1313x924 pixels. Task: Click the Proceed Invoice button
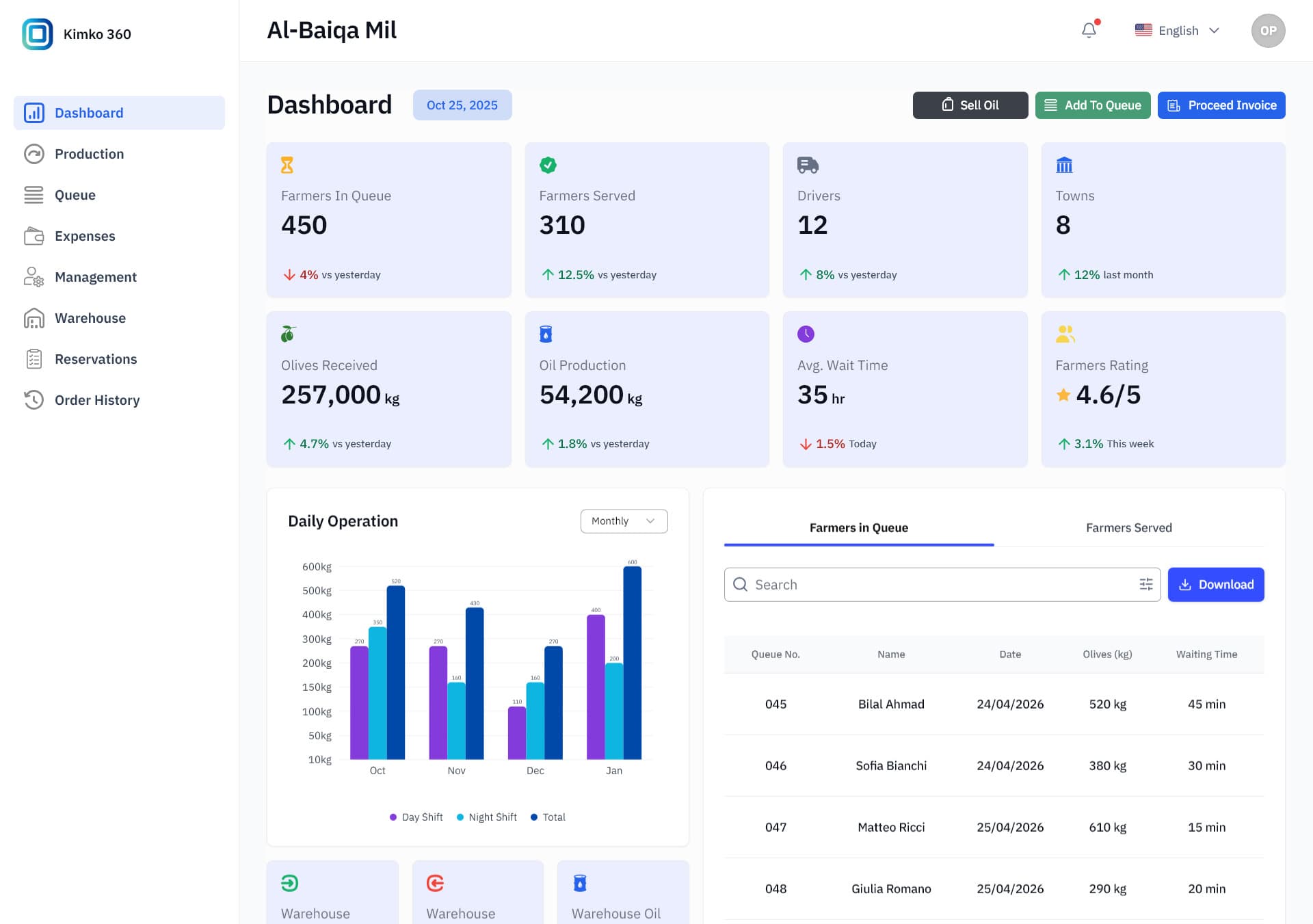(1221, 105)
